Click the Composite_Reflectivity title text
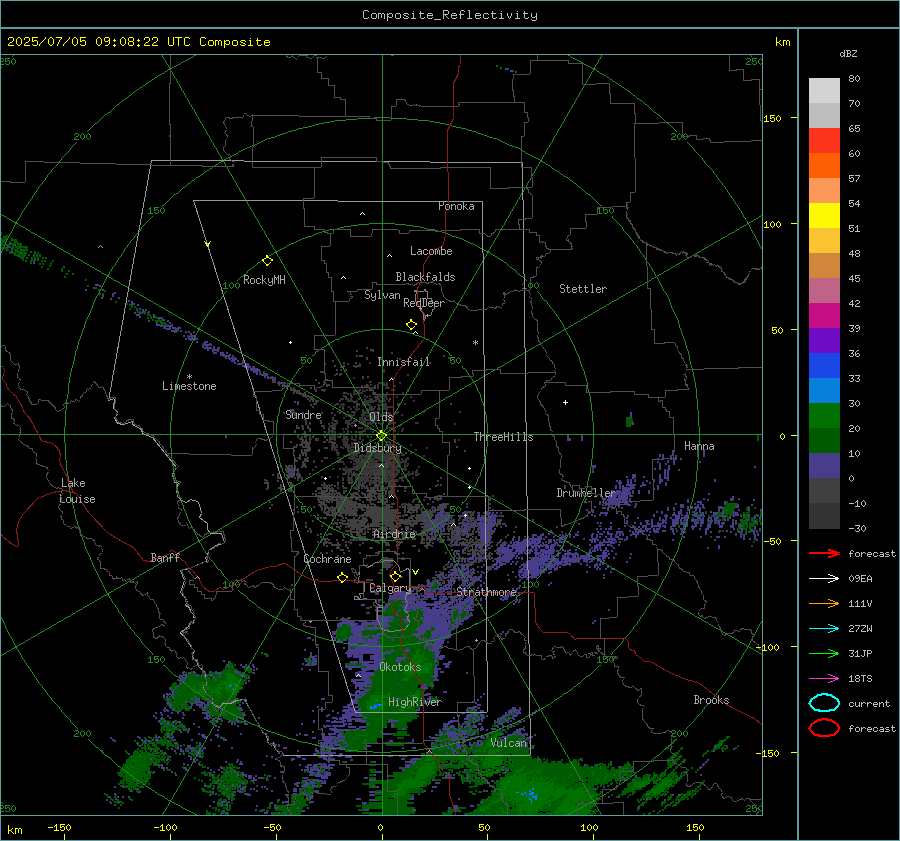 pyautogui.click(x=449, y=15)
